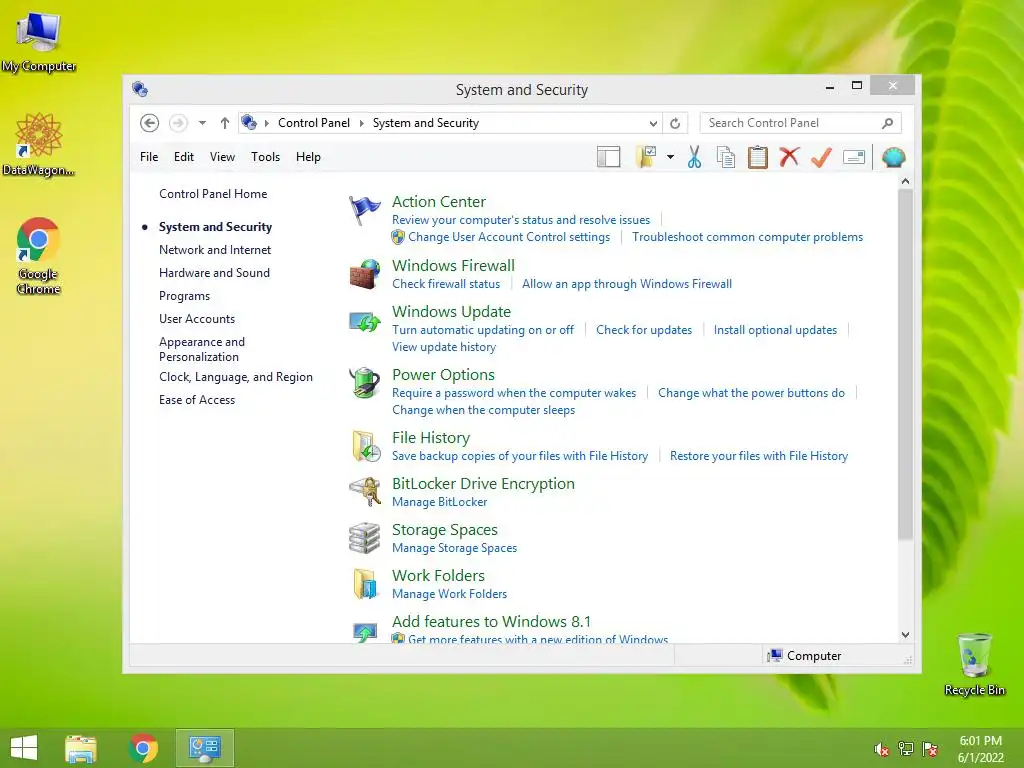Click View update history link
The width and height of the screenshot is (1024, 768).
pyautogui.click(x=444, y=347)
